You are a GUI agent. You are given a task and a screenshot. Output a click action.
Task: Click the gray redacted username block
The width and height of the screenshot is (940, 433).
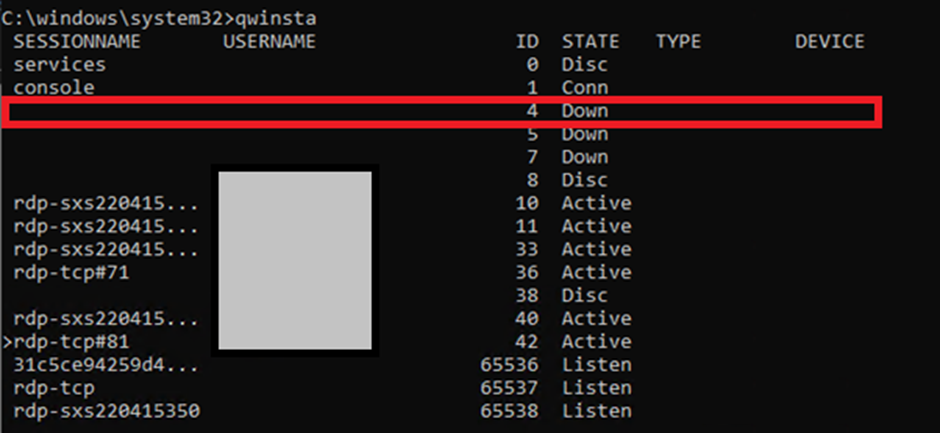(x=295, y=260)
